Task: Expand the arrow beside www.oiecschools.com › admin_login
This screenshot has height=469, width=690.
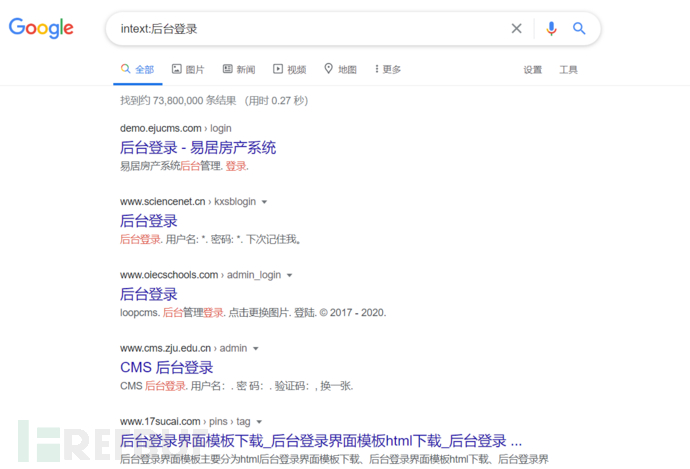Action: tap(290, 275)
